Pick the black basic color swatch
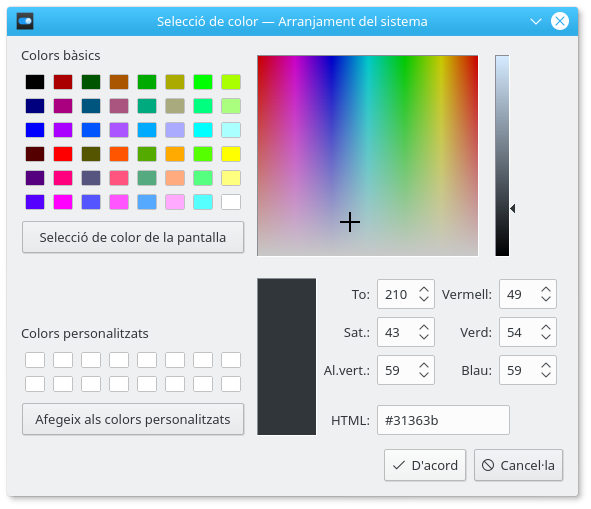Image resolution: width=591 pixels, height=509 pixels. point(35,82)
